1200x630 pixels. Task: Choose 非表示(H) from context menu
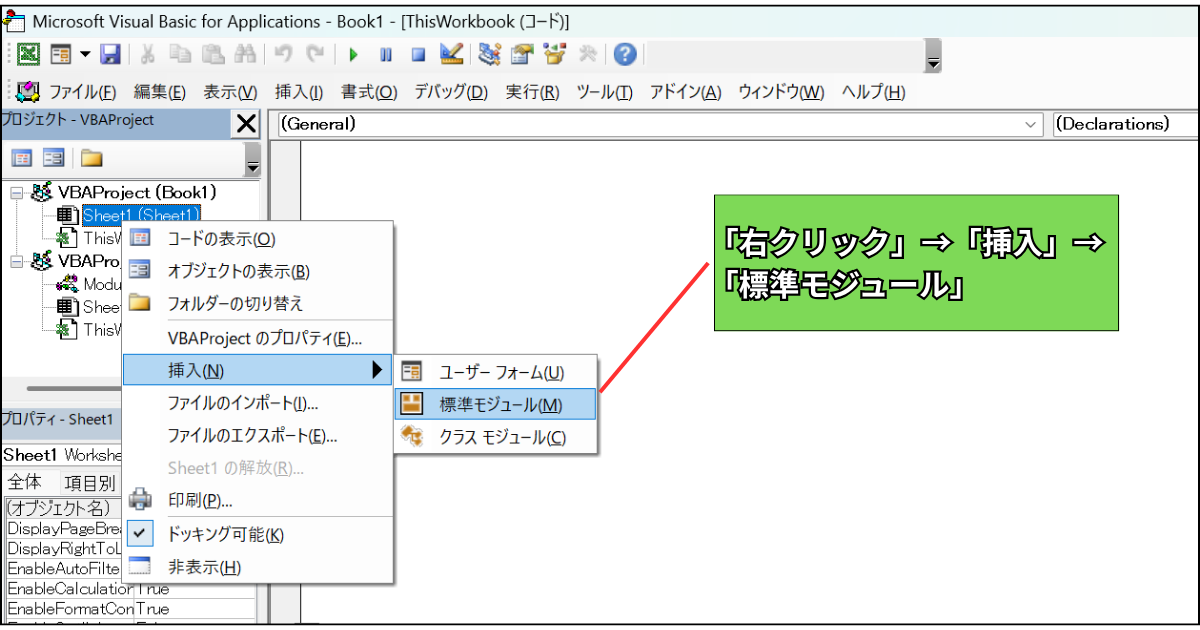[258, 567]
